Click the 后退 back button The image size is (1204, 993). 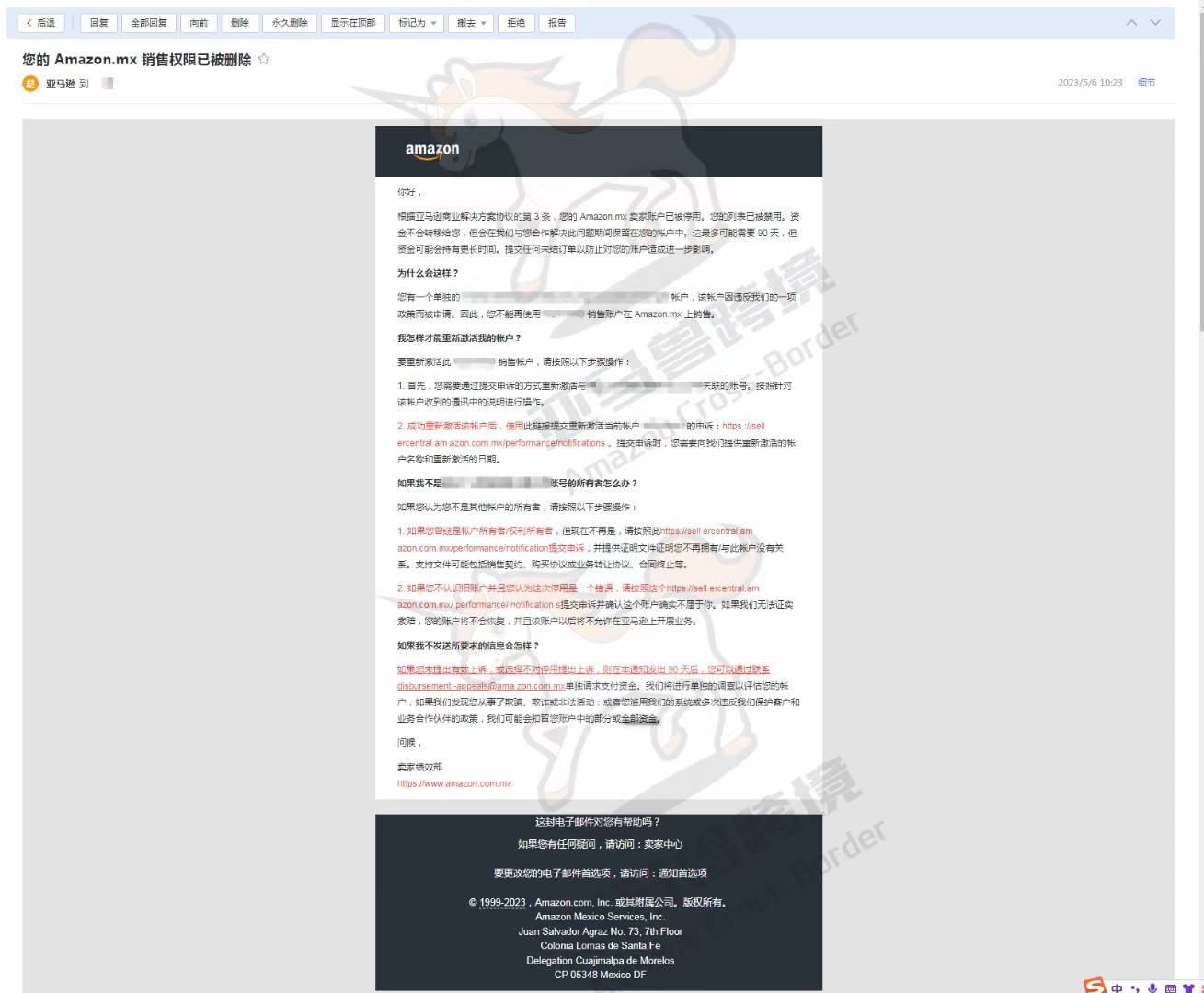pyautogui.click(x=40, y=23)
